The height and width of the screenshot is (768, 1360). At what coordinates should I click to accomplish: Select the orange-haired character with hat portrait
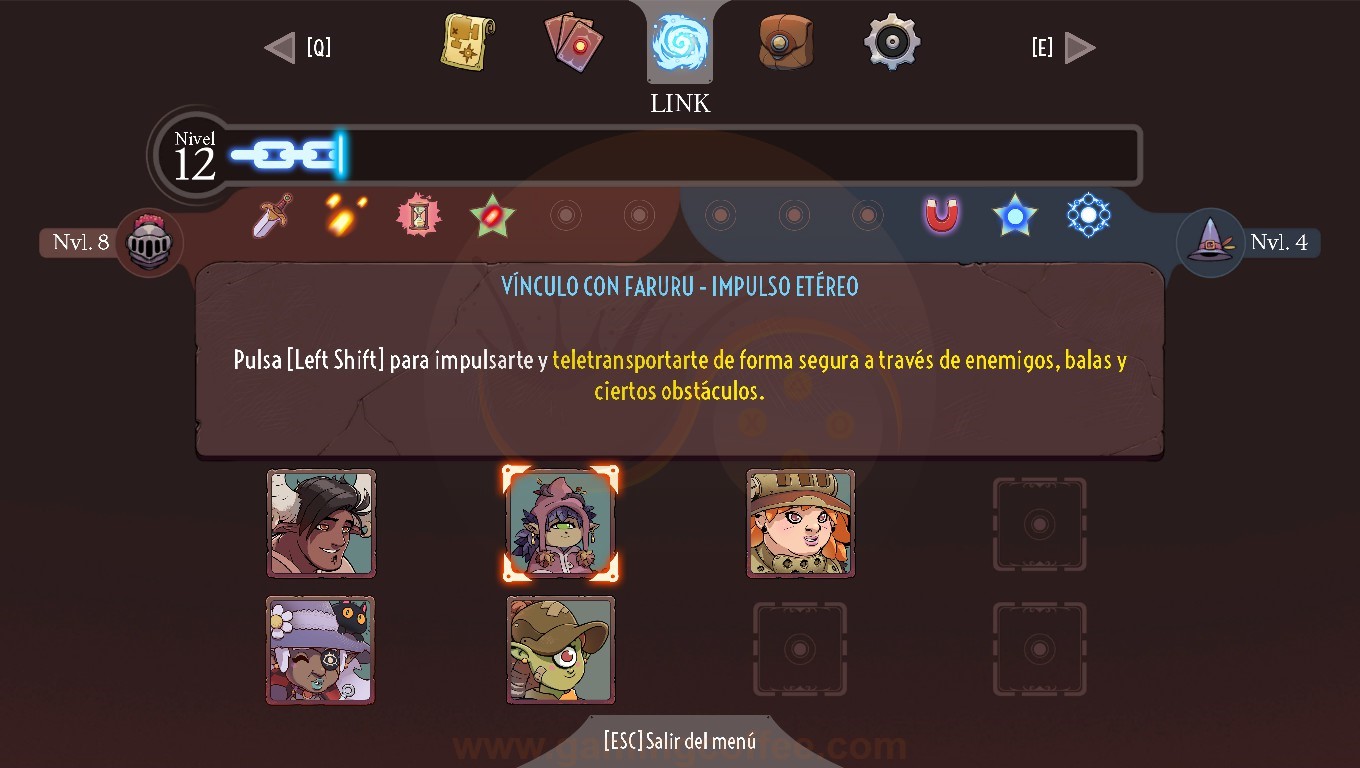click(801, 523)
